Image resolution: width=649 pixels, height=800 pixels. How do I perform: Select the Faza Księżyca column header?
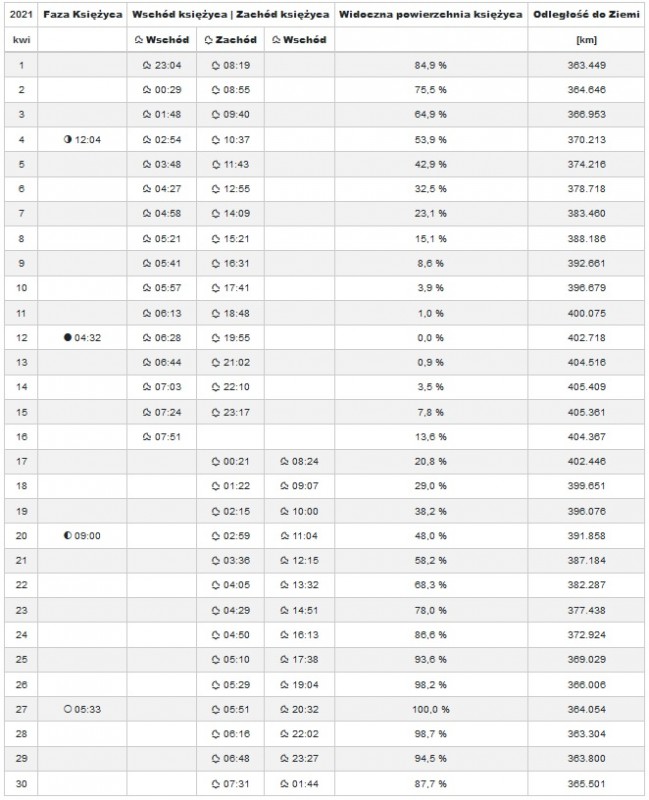(x=82, y=15)
